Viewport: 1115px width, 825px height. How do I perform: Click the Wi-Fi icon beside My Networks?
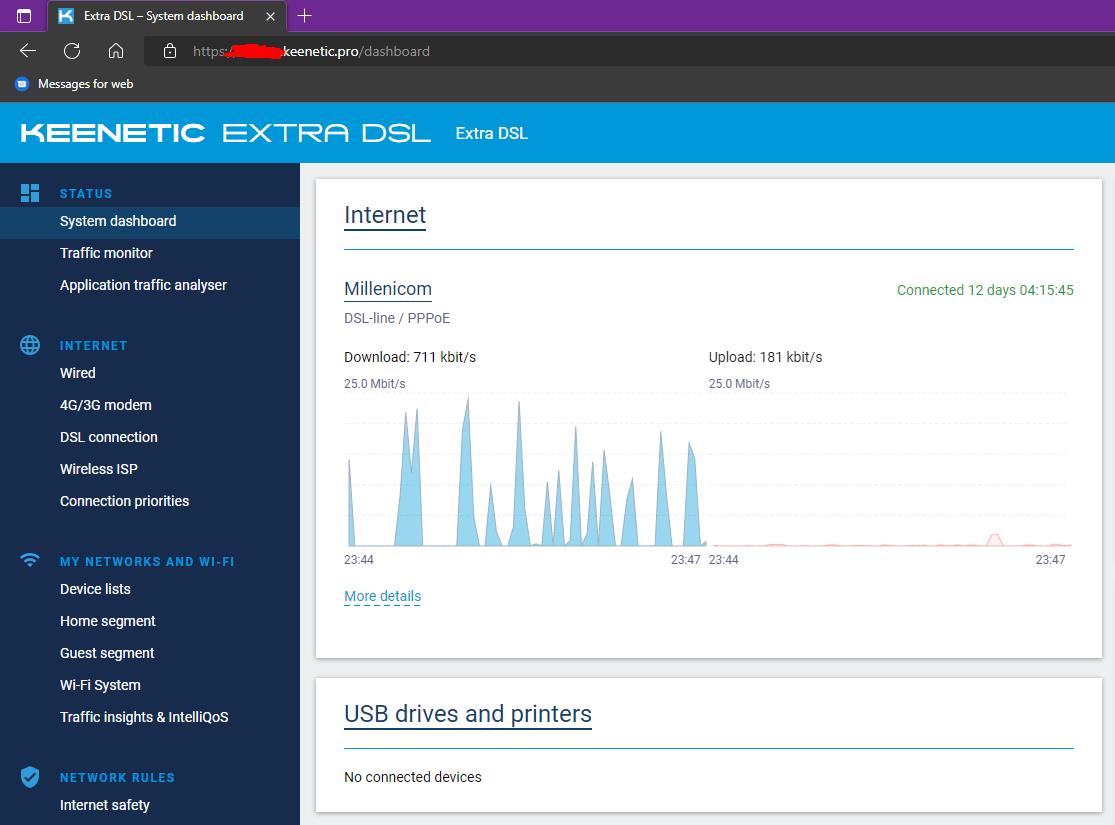[x=30, y=560]
